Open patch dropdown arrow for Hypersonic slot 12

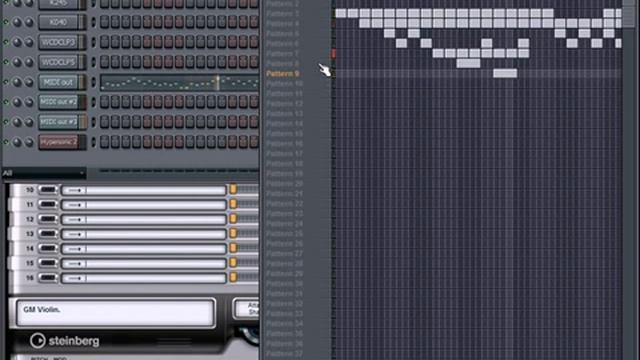75,220
